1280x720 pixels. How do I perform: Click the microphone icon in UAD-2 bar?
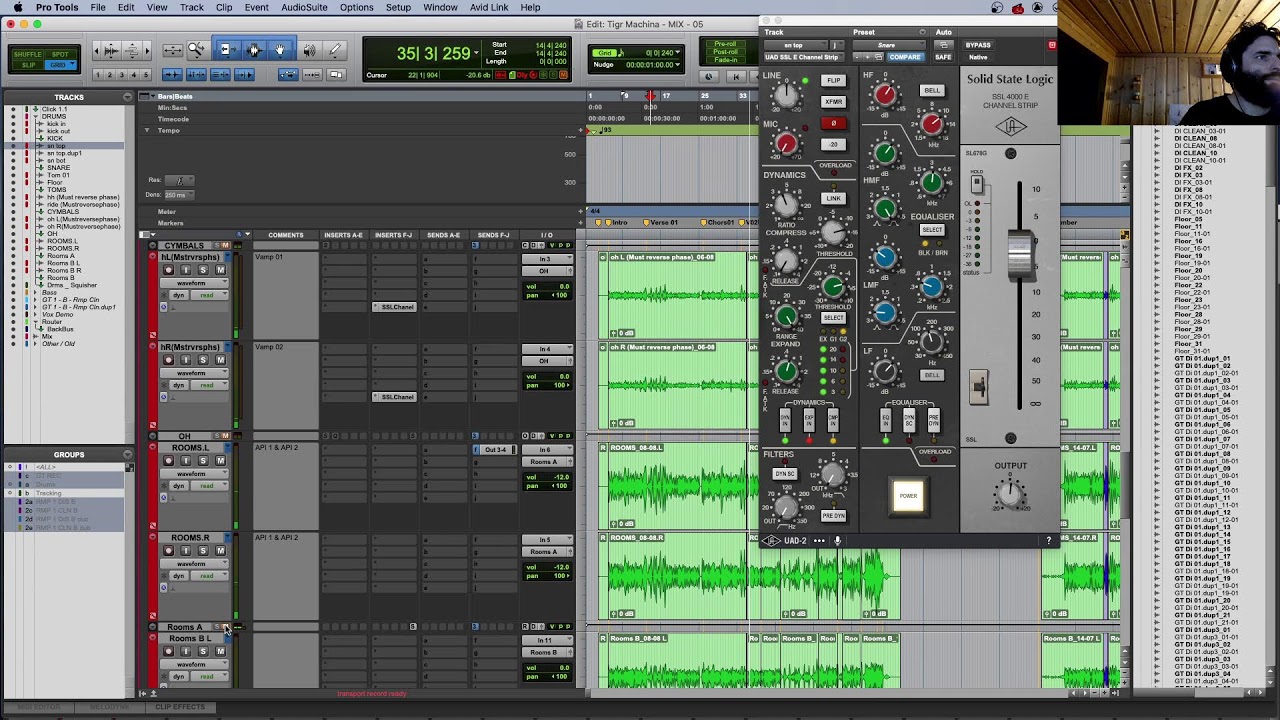[x=838, y=541]
